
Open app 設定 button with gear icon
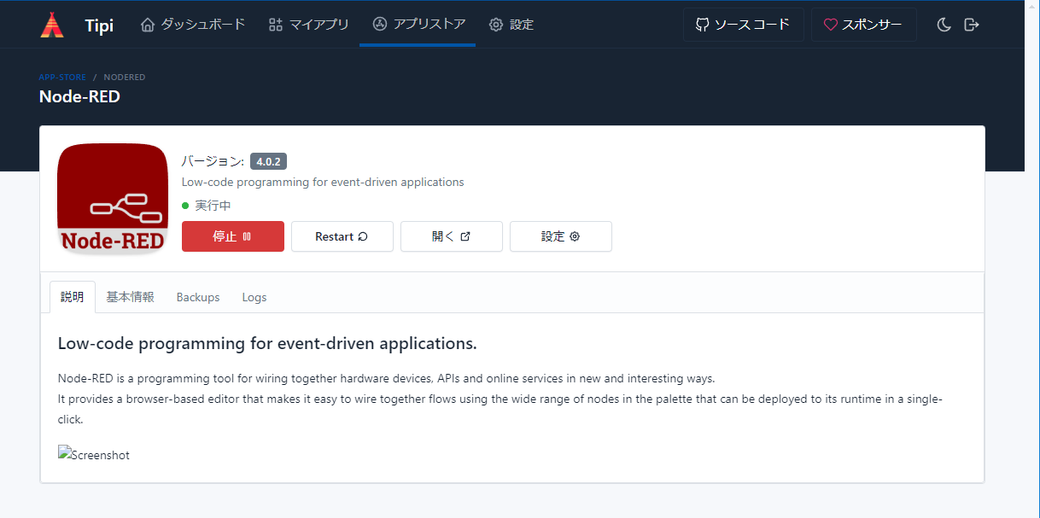tap(560, 237)
